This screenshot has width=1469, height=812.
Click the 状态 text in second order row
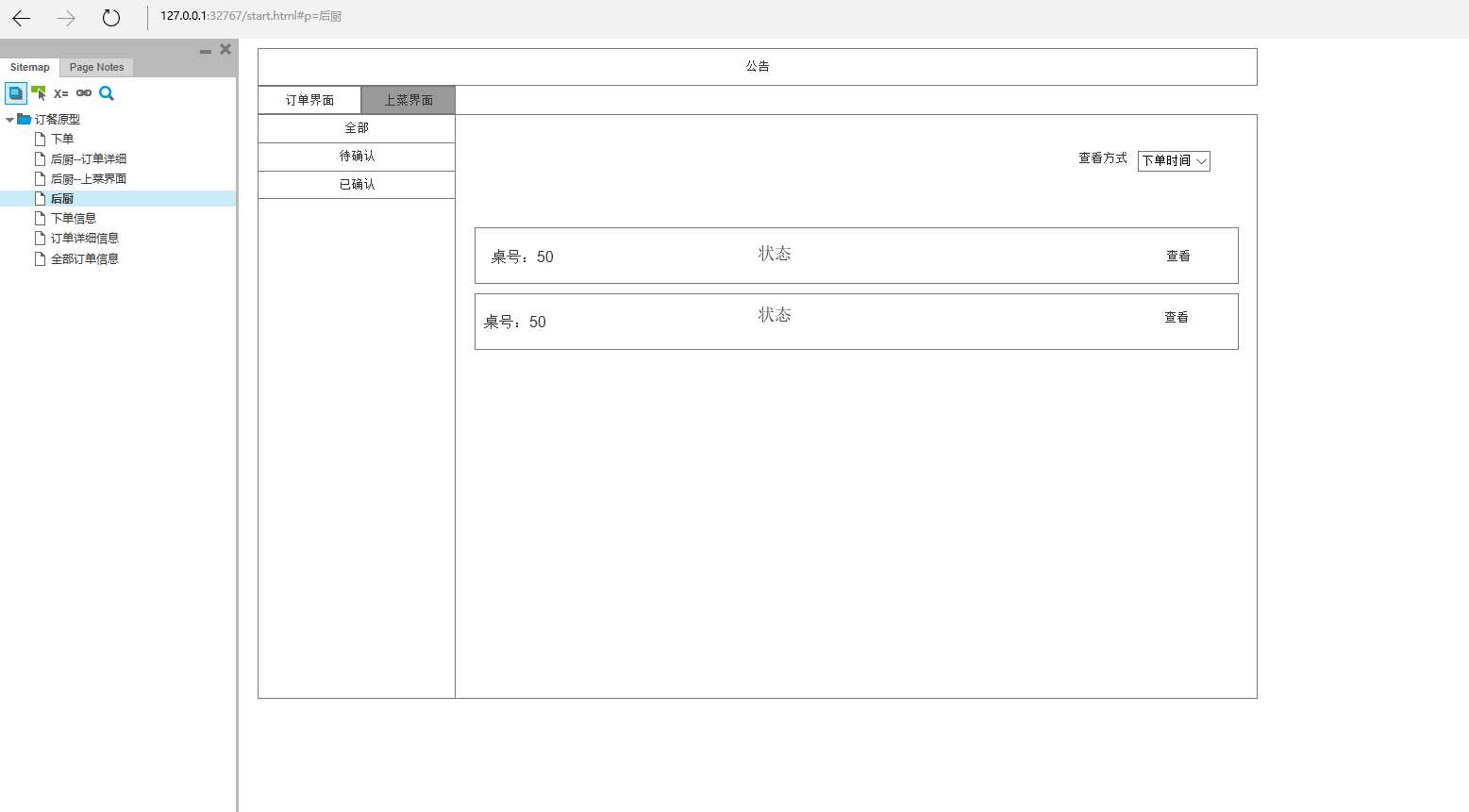(775, 315)
